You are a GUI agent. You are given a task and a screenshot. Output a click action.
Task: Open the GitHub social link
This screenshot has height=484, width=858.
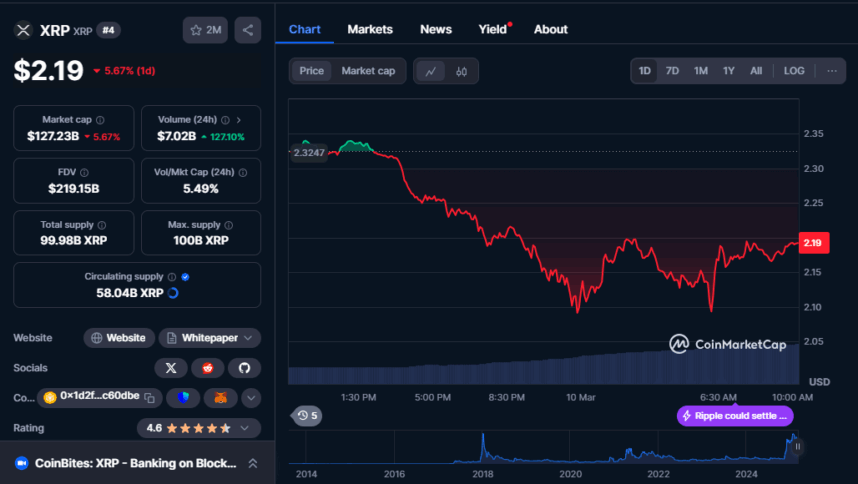point(244,368)
